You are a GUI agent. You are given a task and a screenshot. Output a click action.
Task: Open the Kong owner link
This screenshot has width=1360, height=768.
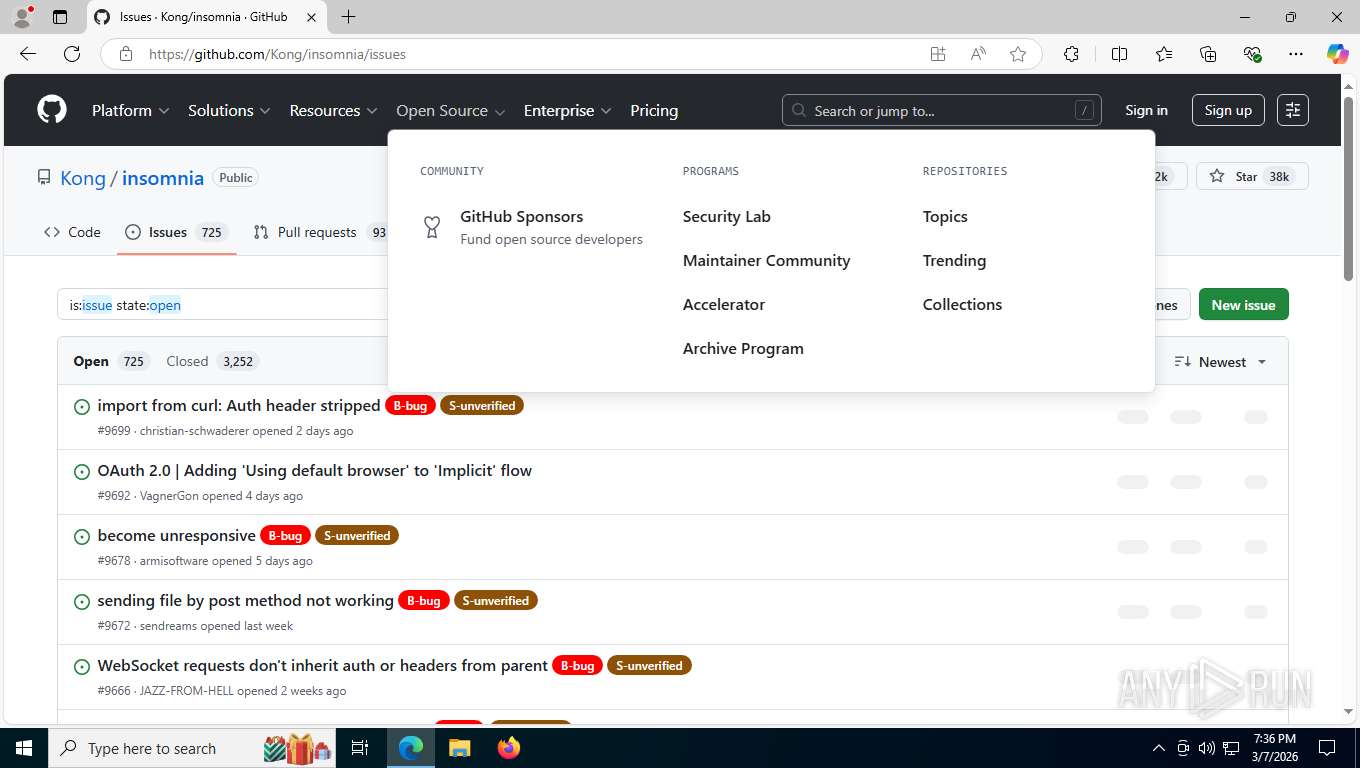pyautogui.click(x=83, y=178)
